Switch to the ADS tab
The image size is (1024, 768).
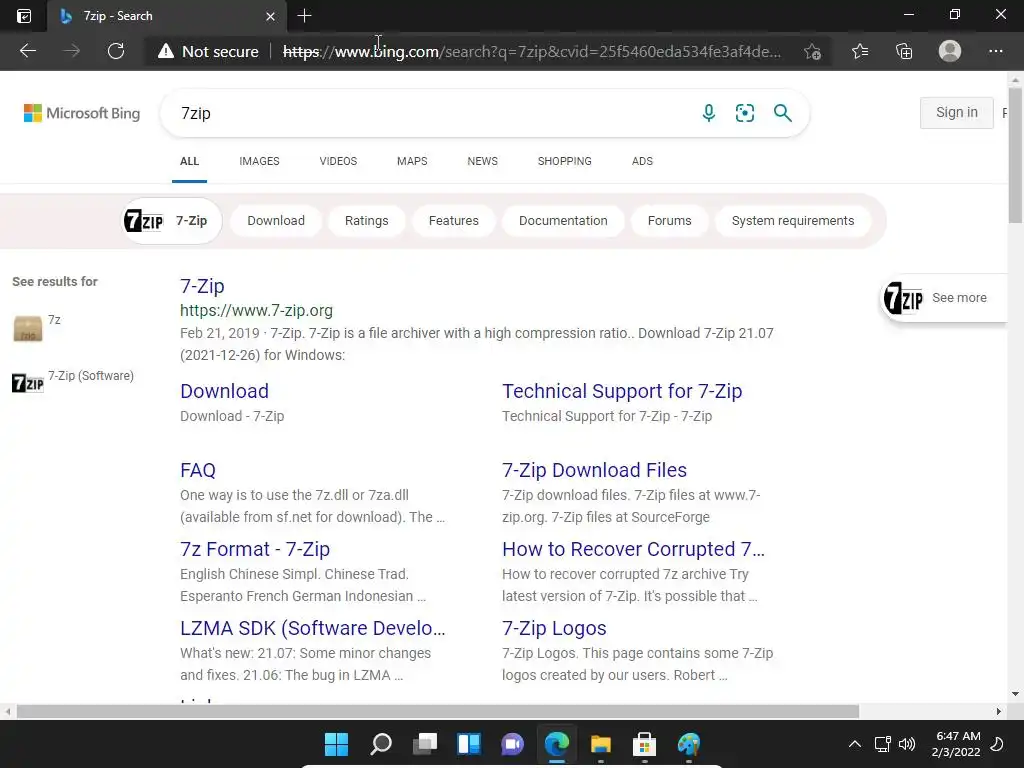point(642,161)
